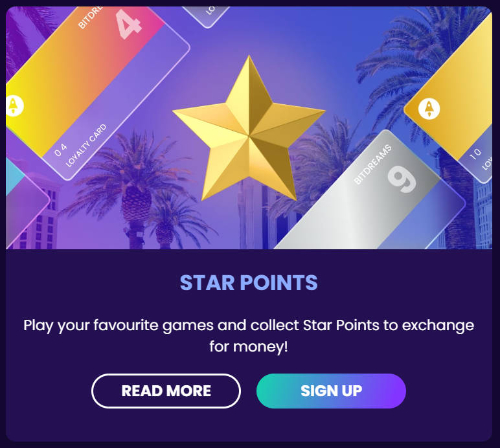
Task: Select the gold star in the banner
Action: (x=249, y=129)
